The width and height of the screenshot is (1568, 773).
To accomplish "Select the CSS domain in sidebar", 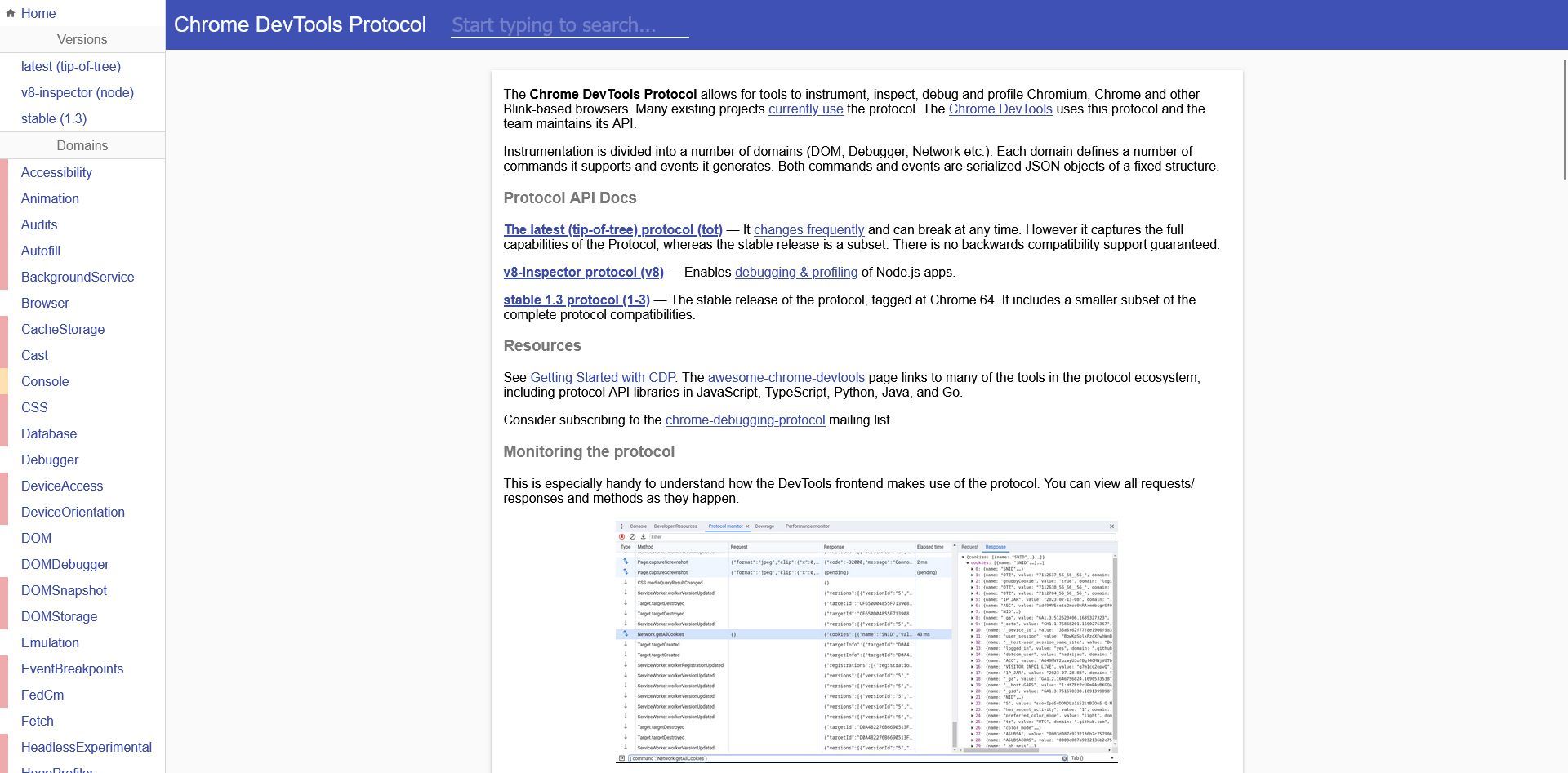I will click(x=34, y=407).
